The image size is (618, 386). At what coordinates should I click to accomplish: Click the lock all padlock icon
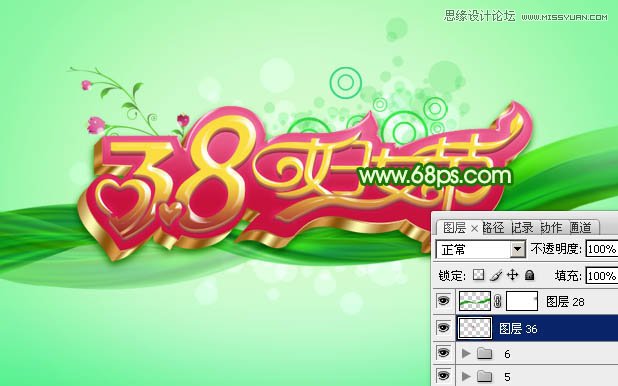pos(530,275)
